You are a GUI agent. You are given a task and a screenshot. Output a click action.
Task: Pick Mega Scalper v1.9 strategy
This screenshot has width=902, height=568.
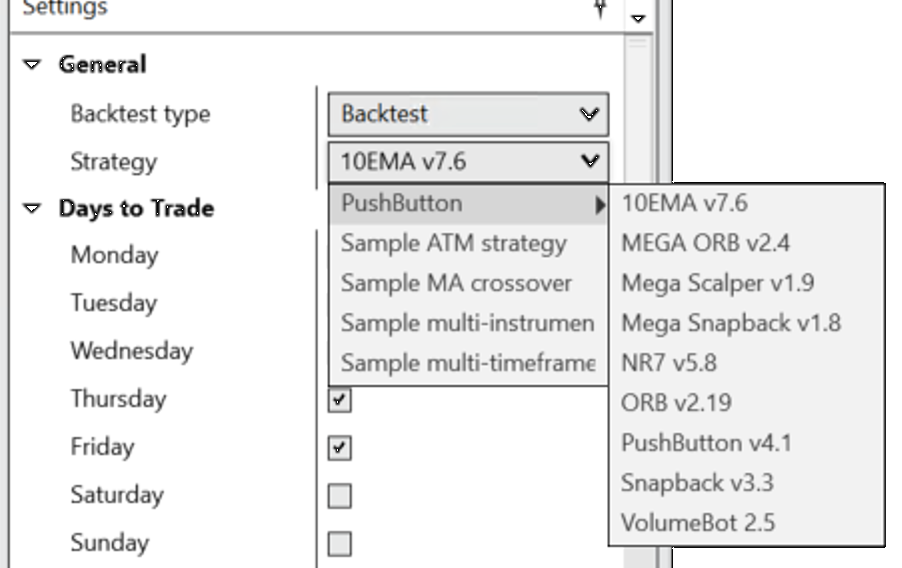(717, 283)
